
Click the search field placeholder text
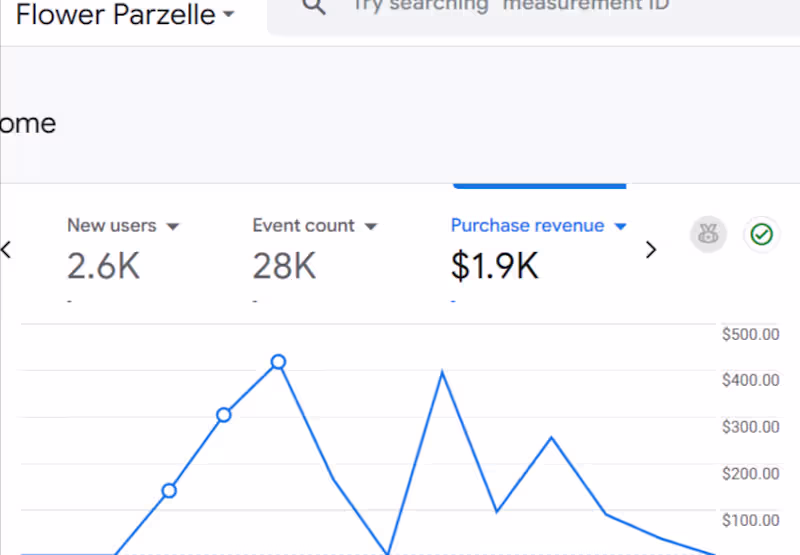tap(510, 6)
